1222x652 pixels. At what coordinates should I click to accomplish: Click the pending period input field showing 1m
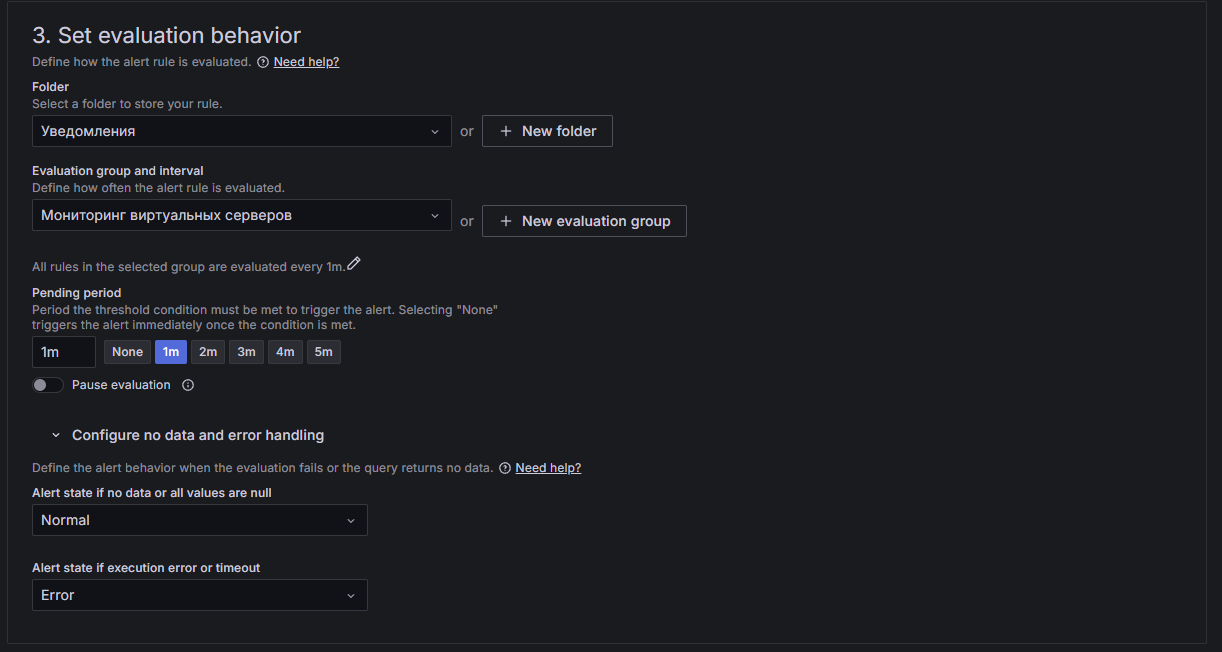[63, 351]
